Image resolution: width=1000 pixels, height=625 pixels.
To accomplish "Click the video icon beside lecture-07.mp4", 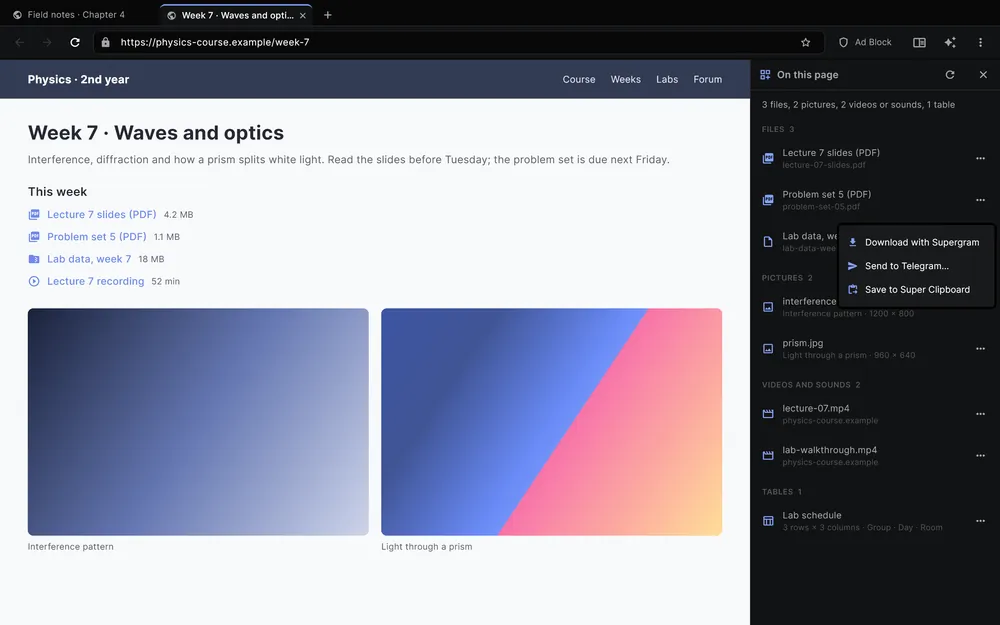I will [768, 414].
